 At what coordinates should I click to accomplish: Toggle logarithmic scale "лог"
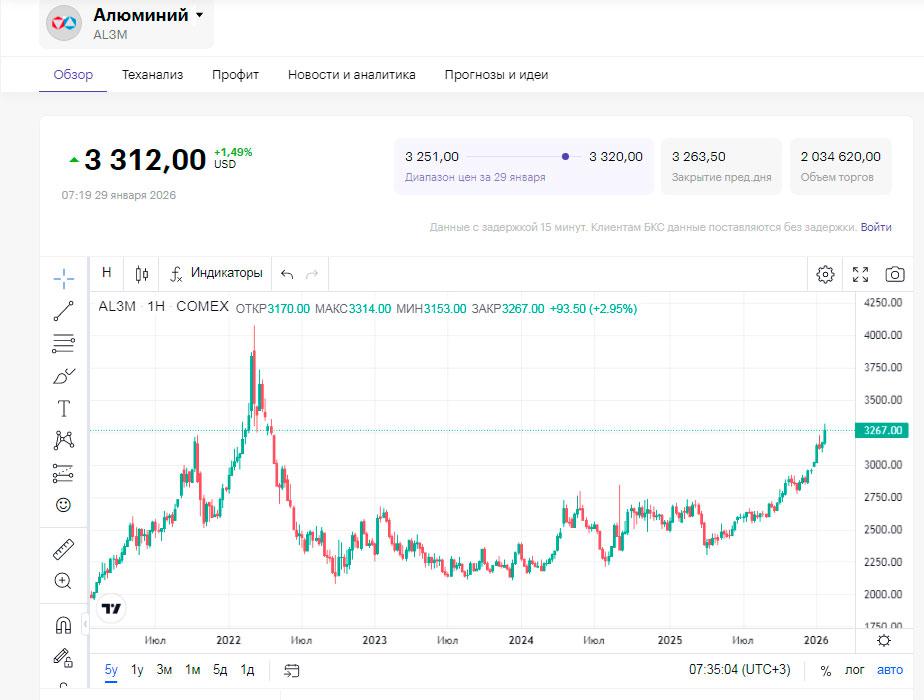point(854,670)
